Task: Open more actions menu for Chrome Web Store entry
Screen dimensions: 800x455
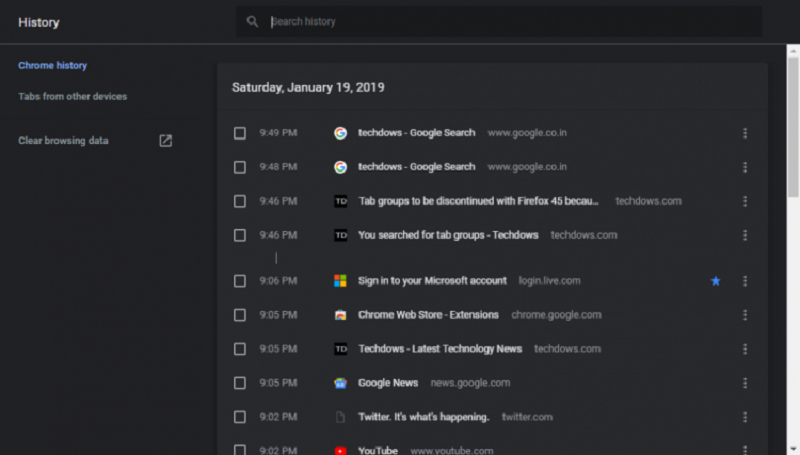Action: coord(745,315)
